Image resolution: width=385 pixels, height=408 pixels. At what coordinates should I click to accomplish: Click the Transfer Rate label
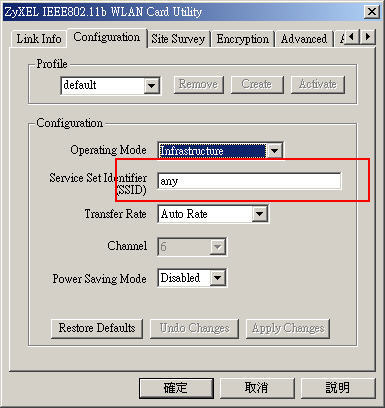[x=115, y=214]
